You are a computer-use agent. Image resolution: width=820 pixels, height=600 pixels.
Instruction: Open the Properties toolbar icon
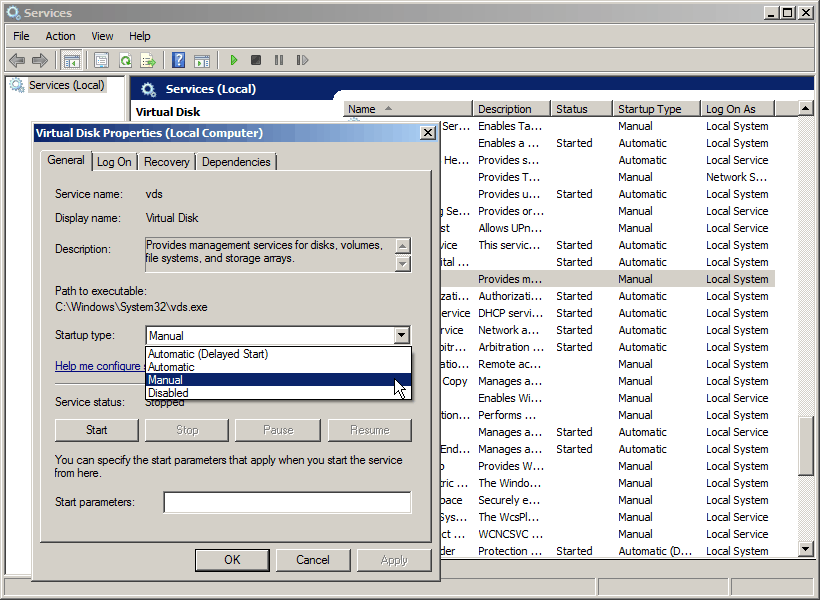(x=101, y=60)
